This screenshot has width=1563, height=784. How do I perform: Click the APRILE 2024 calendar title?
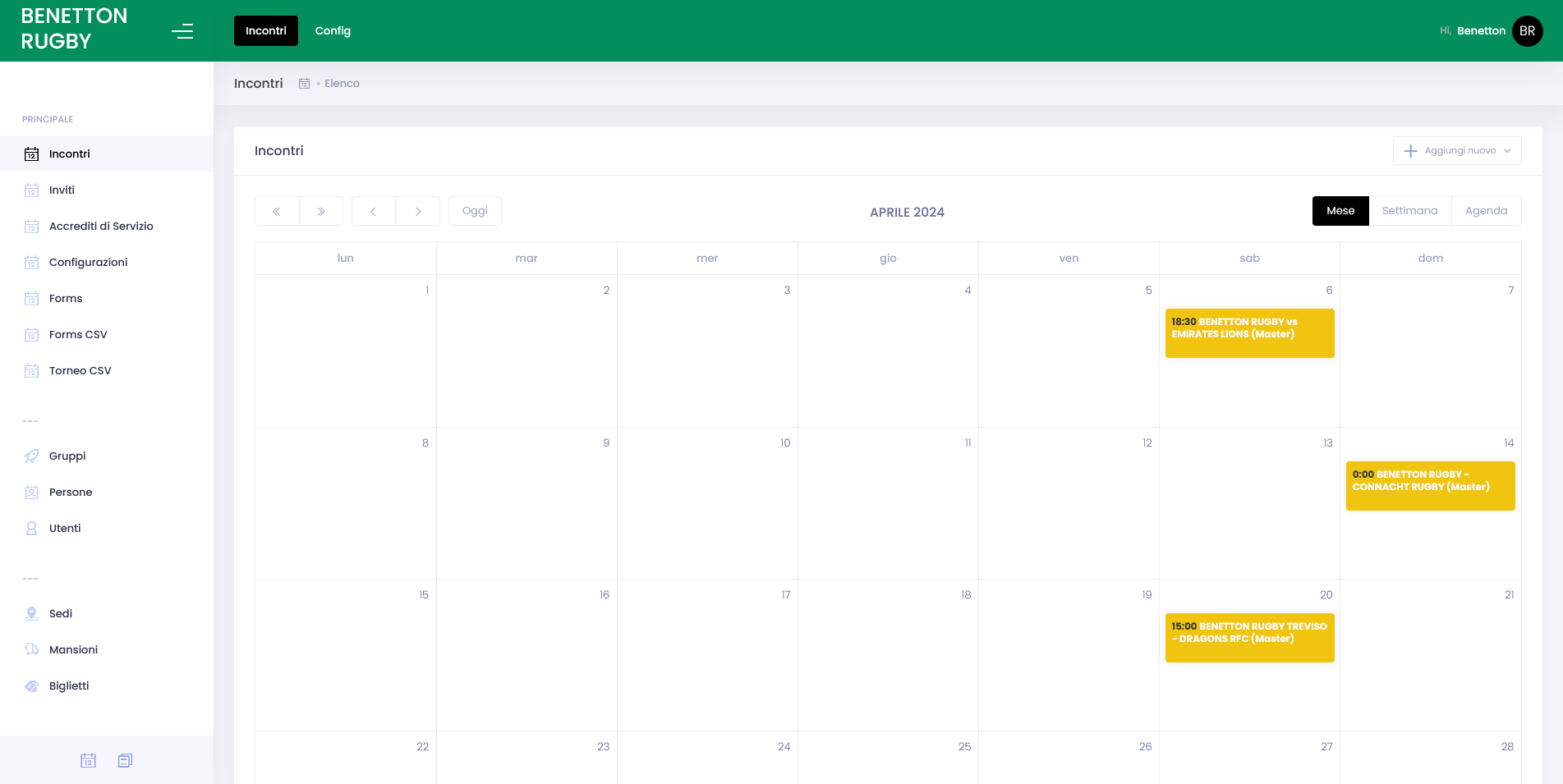point(907,212)
